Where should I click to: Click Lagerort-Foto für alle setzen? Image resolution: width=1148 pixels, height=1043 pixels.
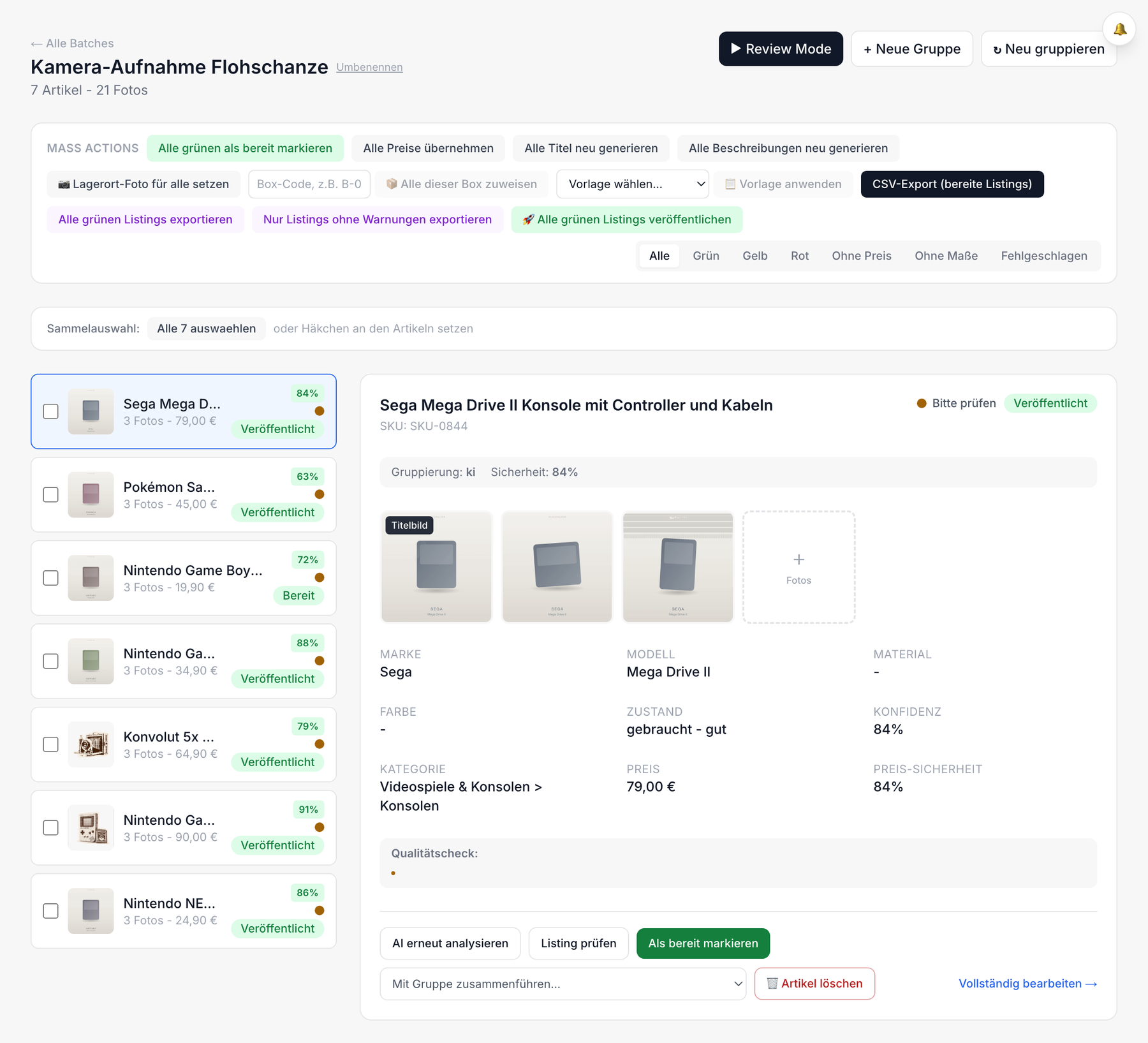[143, 184]
